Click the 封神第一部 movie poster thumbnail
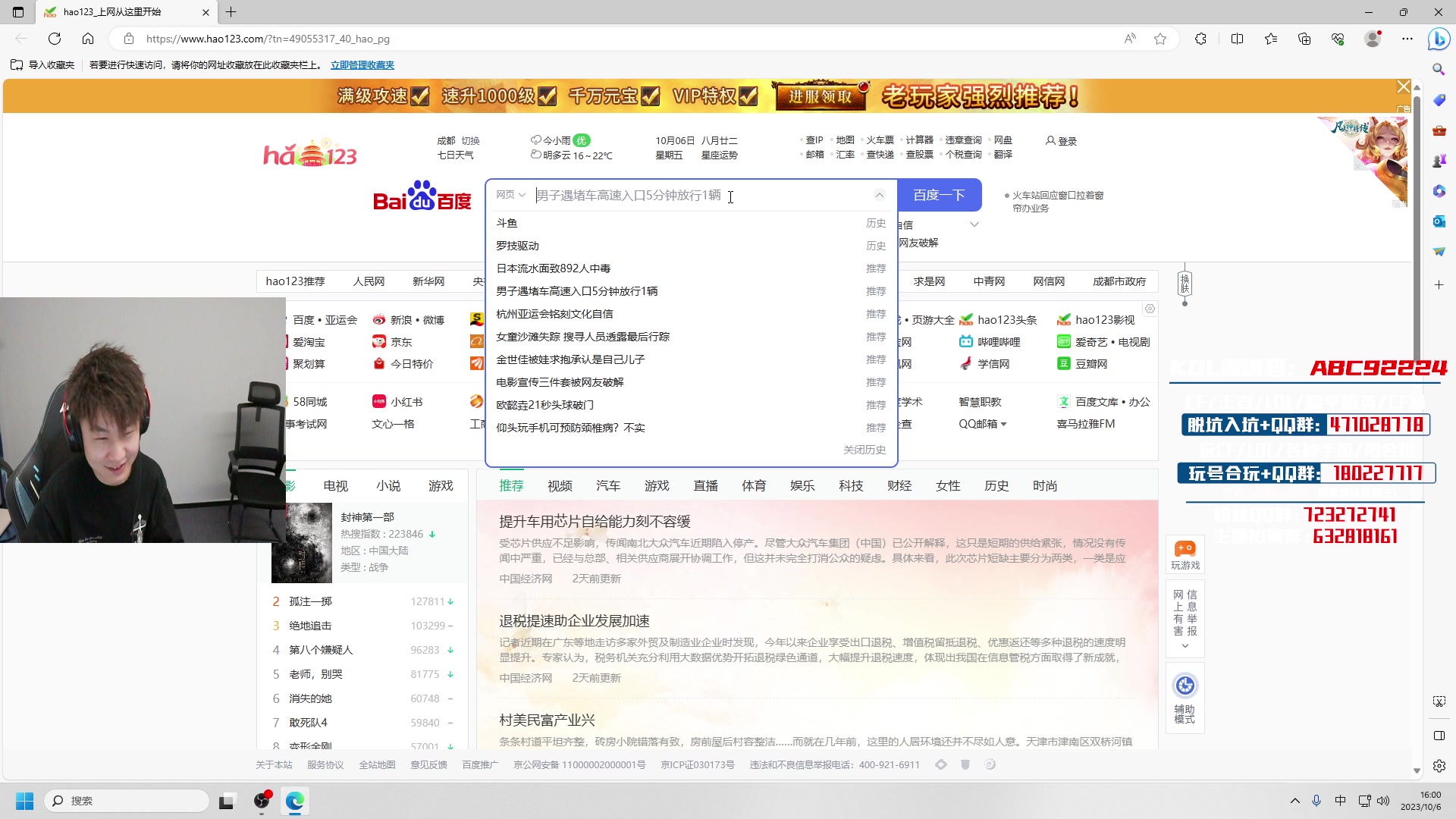The height and width of the screenshot is (819, 1456). click(x=302, y=543)
